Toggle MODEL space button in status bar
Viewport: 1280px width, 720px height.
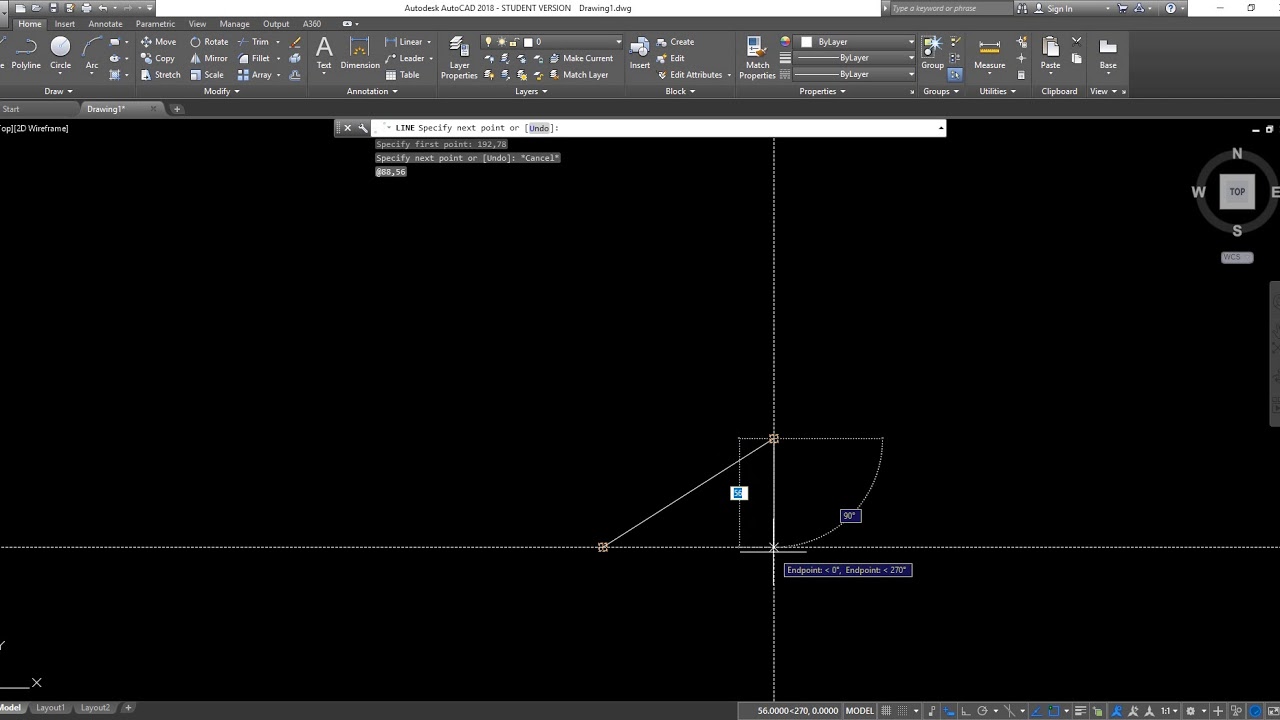pos(860,710)
